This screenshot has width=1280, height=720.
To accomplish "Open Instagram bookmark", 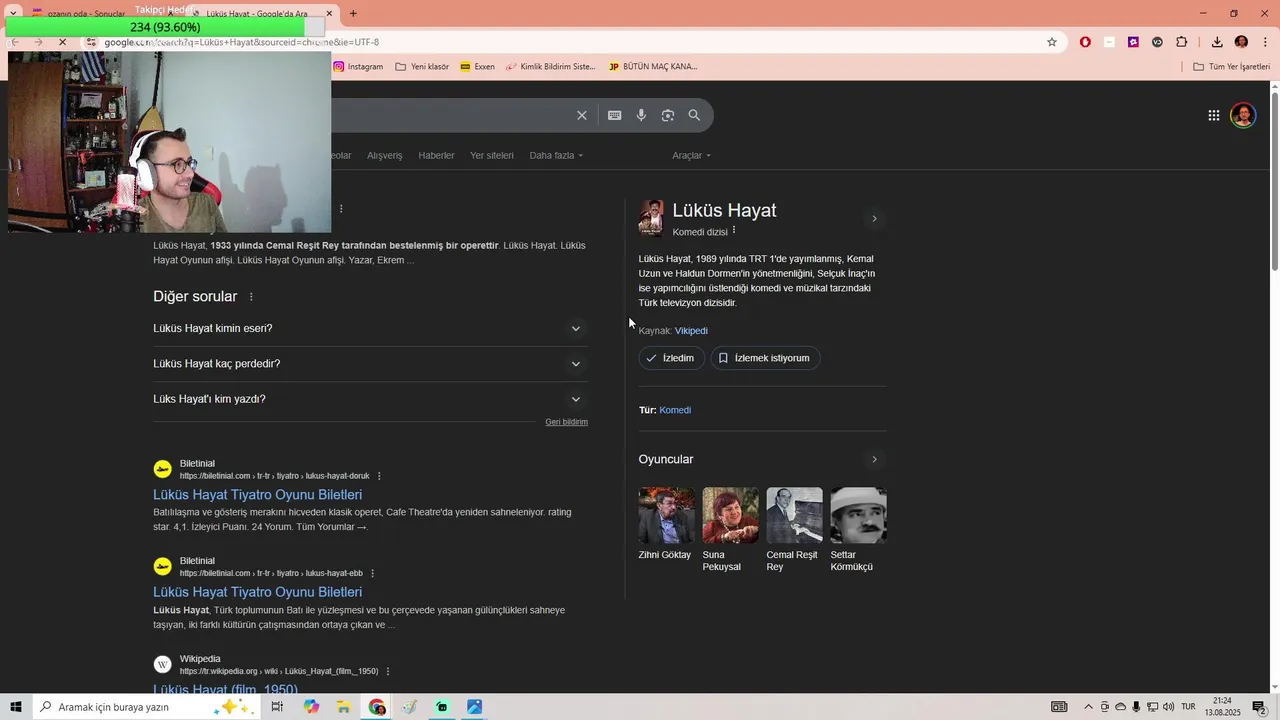I will pyautogui.click(x=358, y=66).
